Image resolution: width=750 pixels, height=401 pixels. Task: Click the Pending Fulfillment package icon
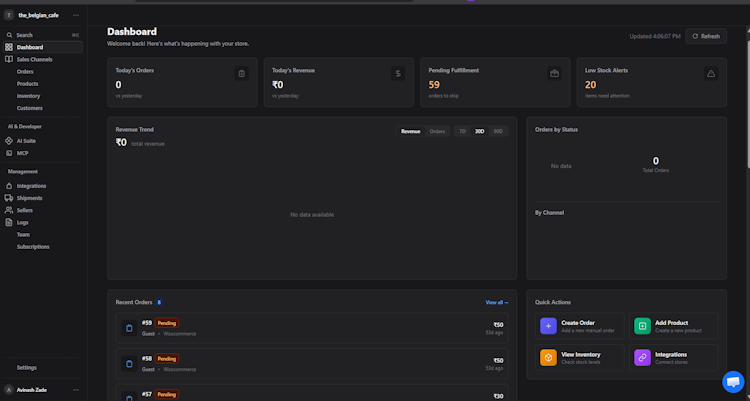click(x=554, y=74)
